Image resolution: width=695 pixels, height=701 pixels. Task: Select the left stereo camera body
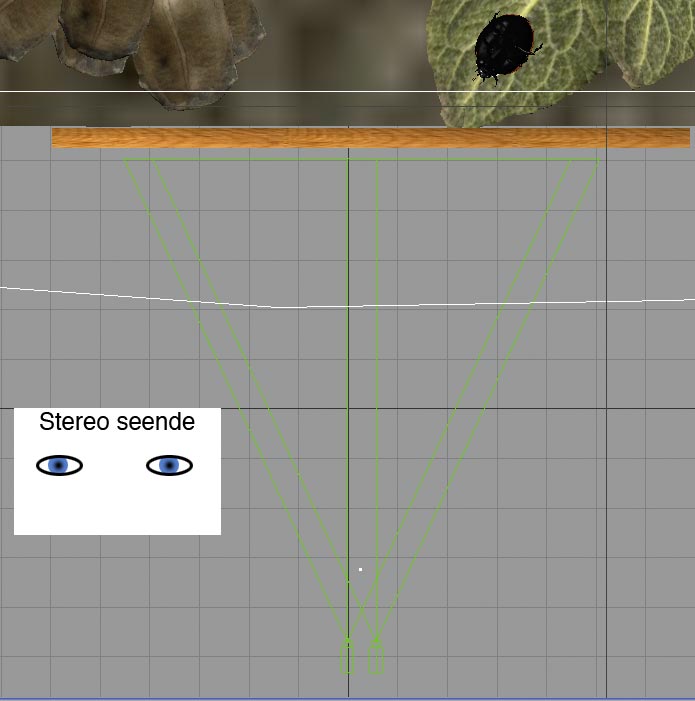(348, 657)
